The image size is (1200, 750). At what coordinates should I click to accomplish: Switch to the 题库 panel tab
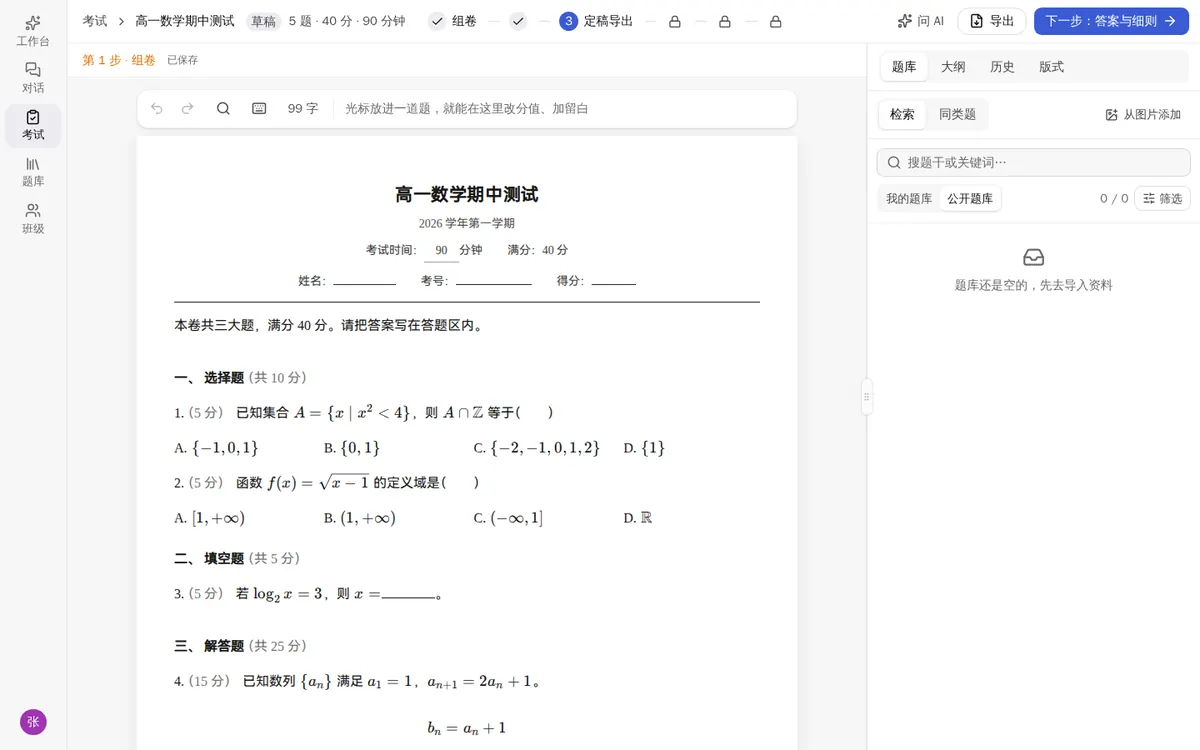coord(904,67)
